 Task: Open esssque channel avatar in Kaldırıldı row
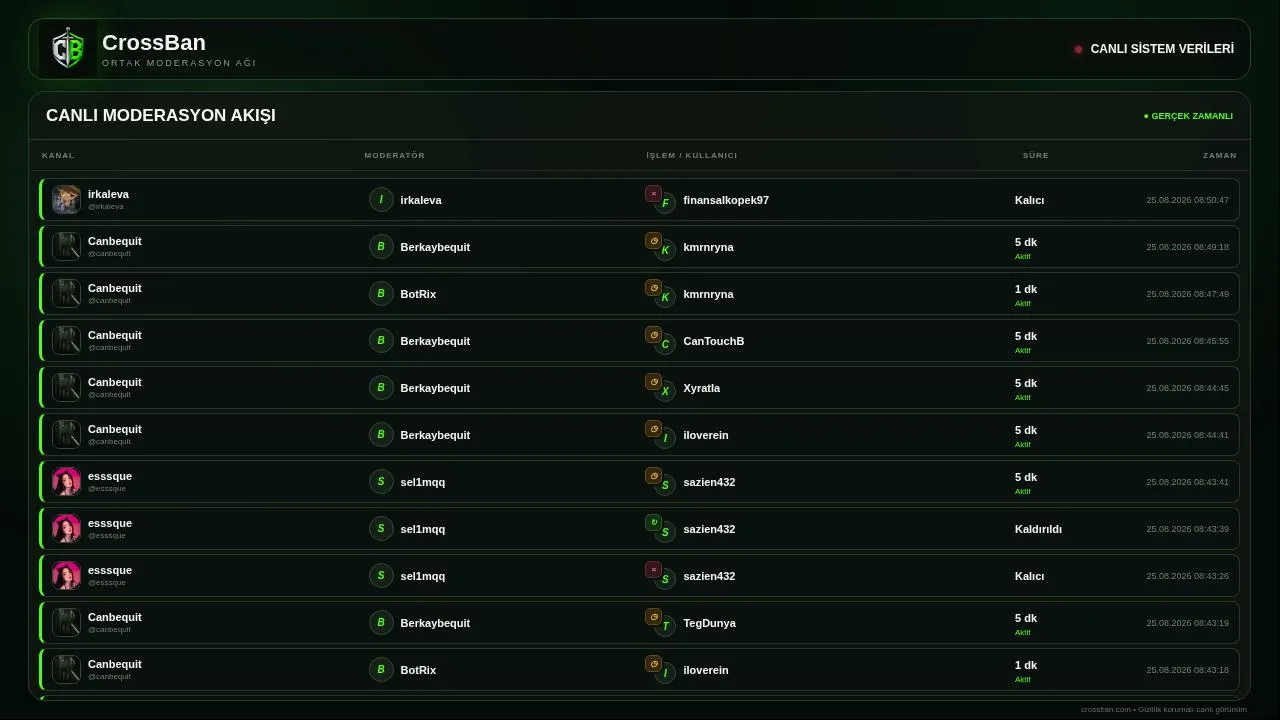(67, 529)
